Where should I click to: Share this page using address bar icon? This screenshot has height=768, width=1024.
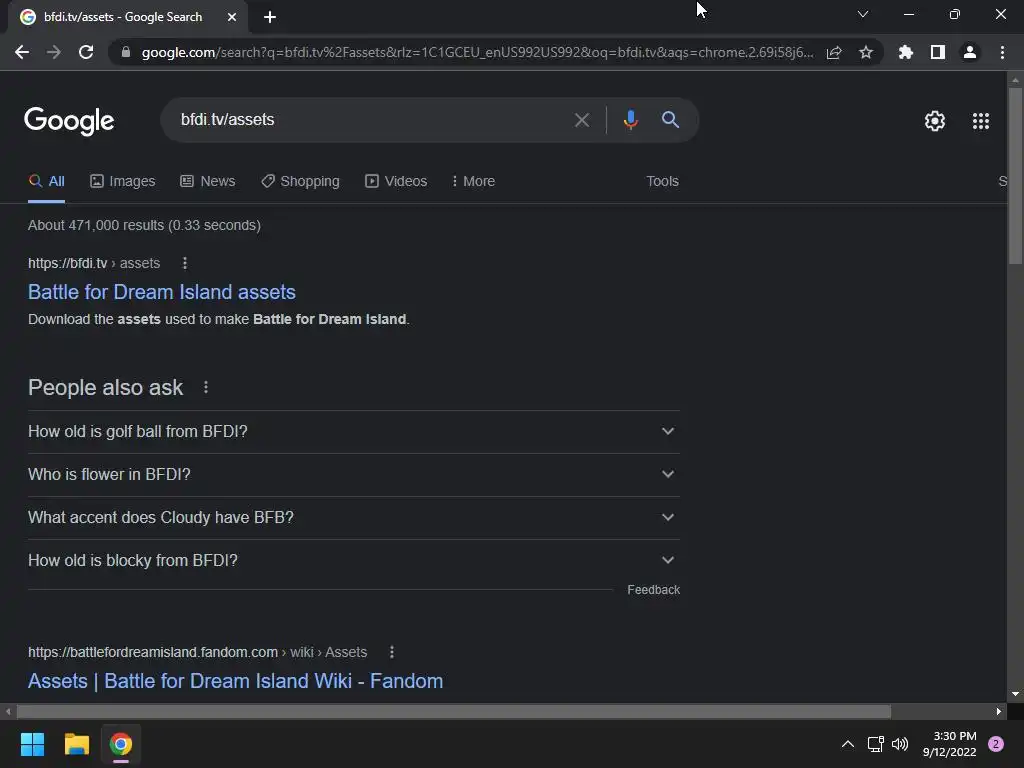click(x=834, y=52)
